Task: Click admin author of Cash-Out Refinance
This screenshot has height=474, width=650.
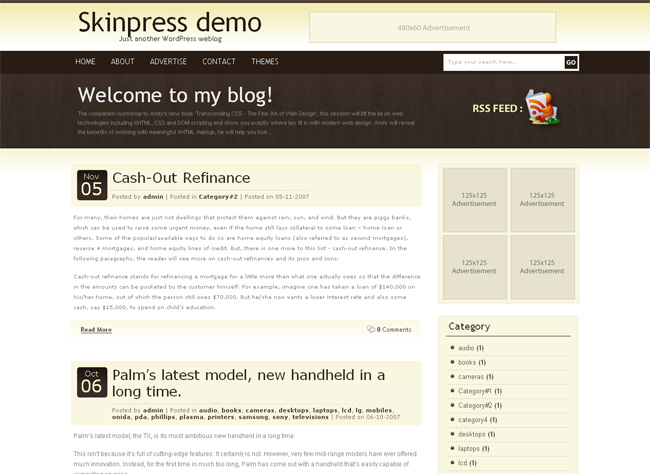Action: point(153,197)
